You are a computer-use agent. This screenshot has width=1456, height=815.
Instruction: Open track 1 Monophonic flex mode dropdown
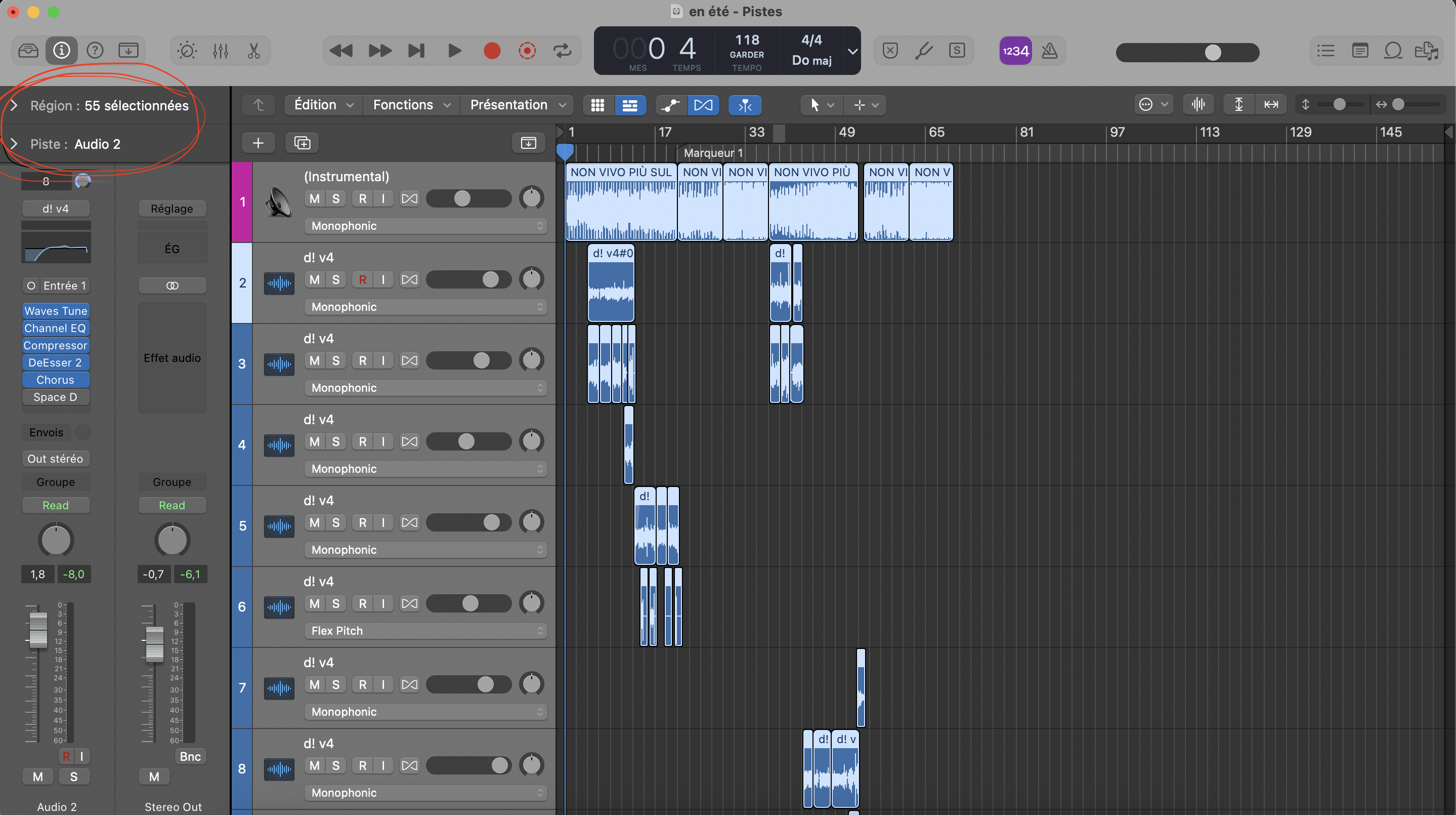(425, 226)
